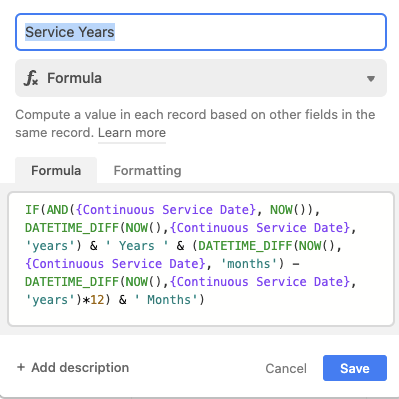Click the field type dropdown arrow
Screen dimensions: 399x399
[371, 79]
